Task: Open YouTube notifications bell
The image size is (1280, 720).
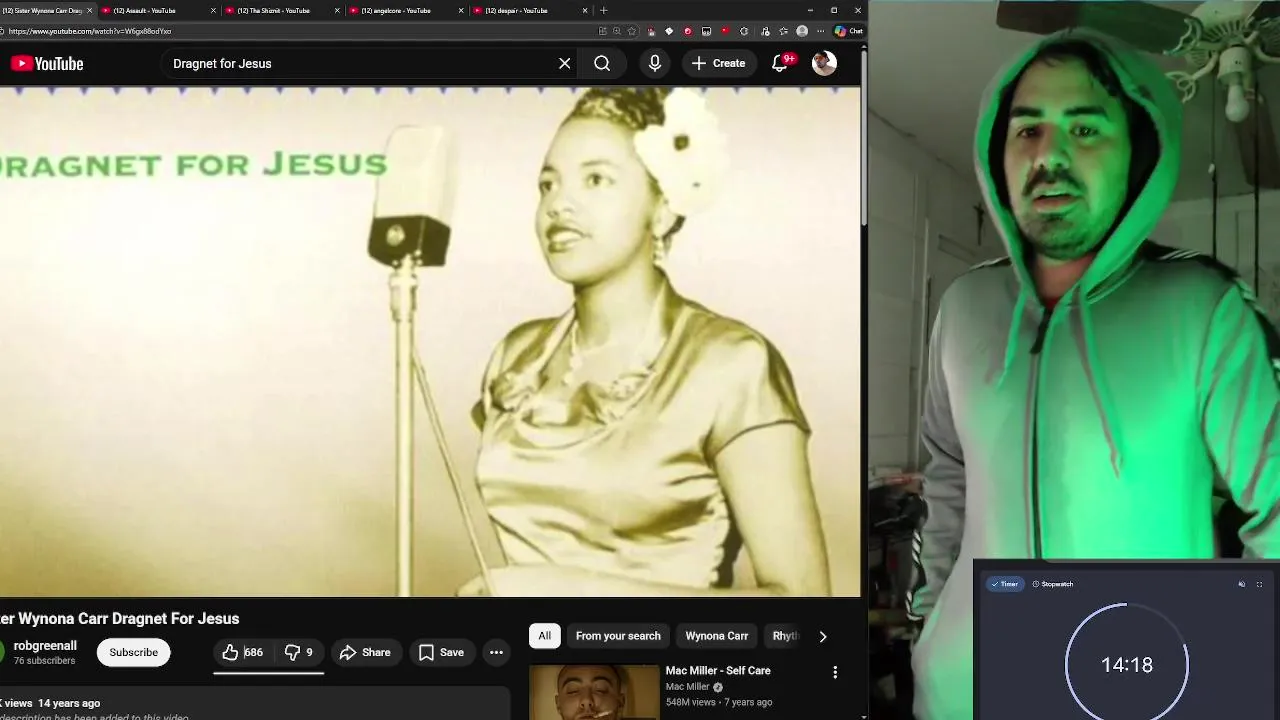Action: [781, 63]
